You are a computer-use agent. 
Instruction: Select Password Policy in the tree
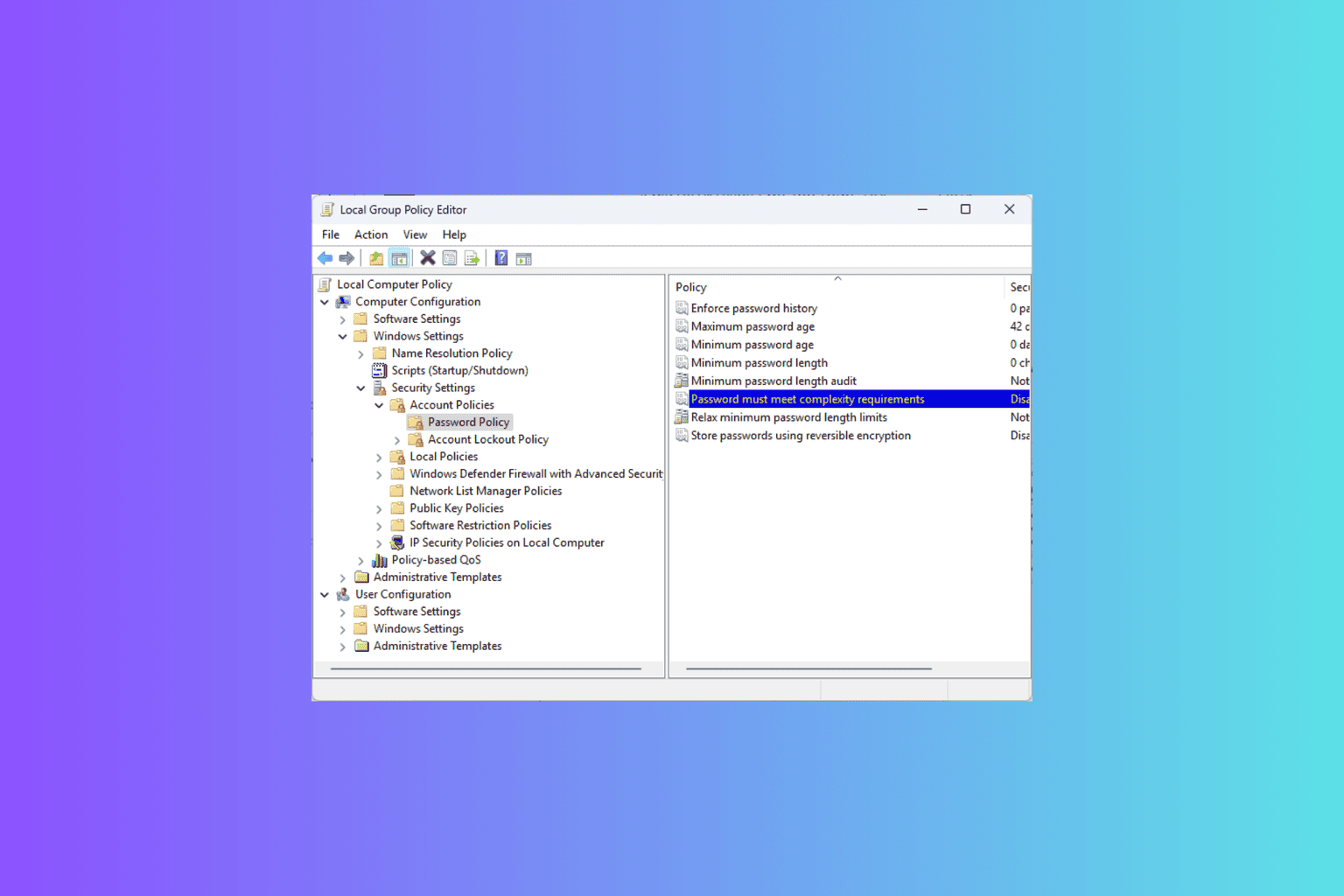468,422
